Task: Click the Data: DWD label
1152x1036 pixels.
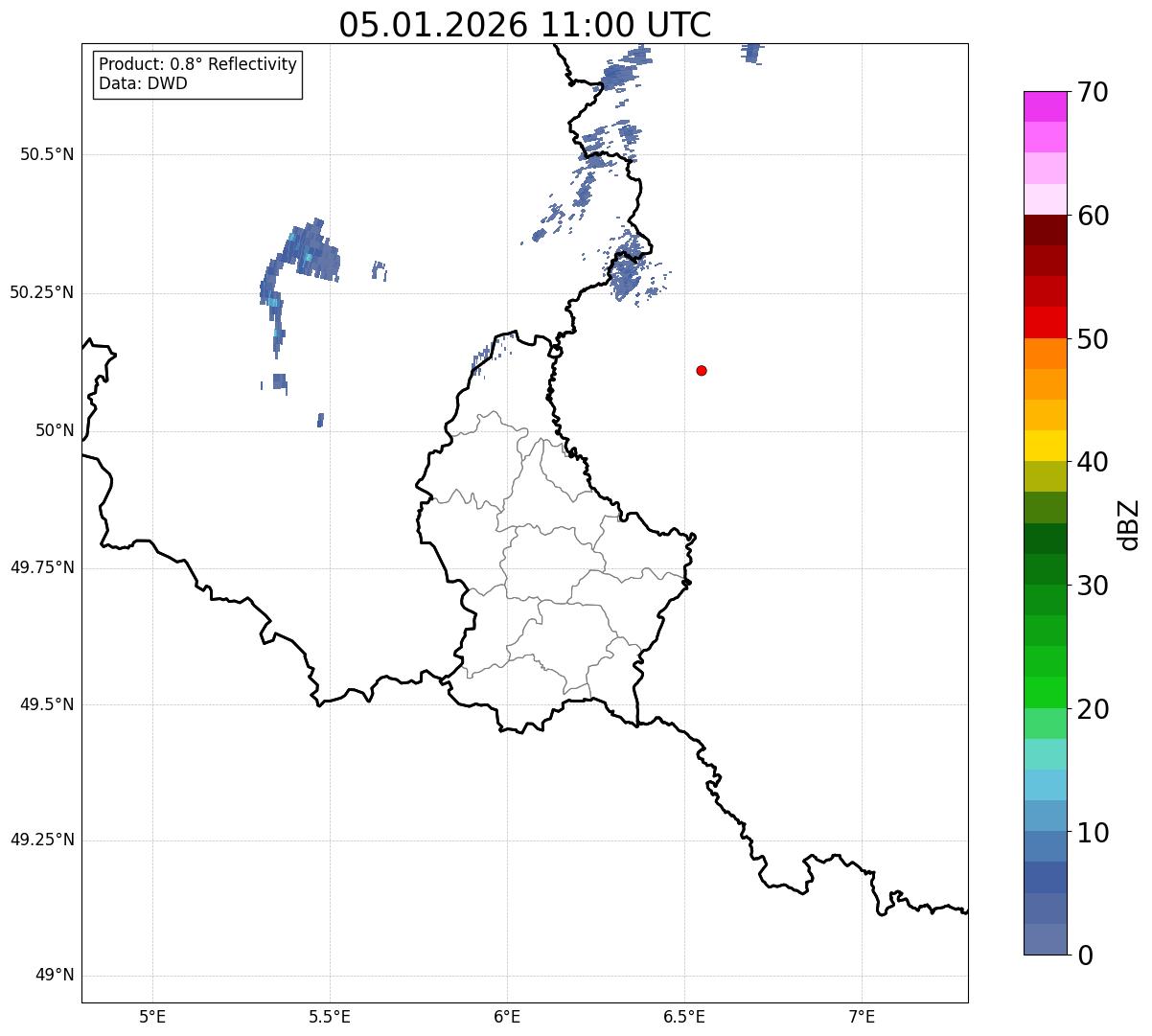Action: pos(143,83)
